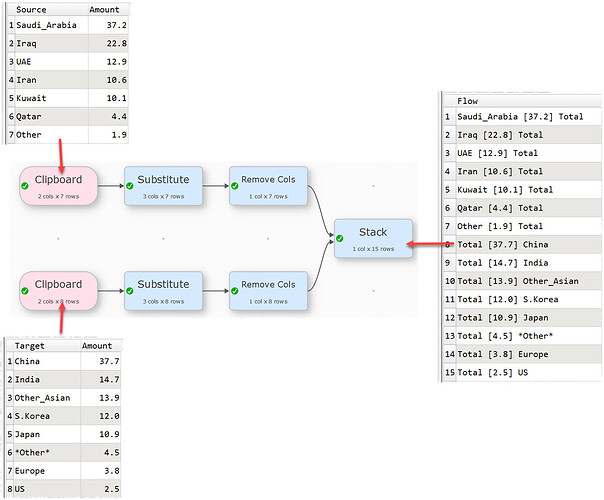Select the Clipboard node with 2 cols x 7 rows
Viewport: 604px width, 500px height.
[x=59, y=185]
